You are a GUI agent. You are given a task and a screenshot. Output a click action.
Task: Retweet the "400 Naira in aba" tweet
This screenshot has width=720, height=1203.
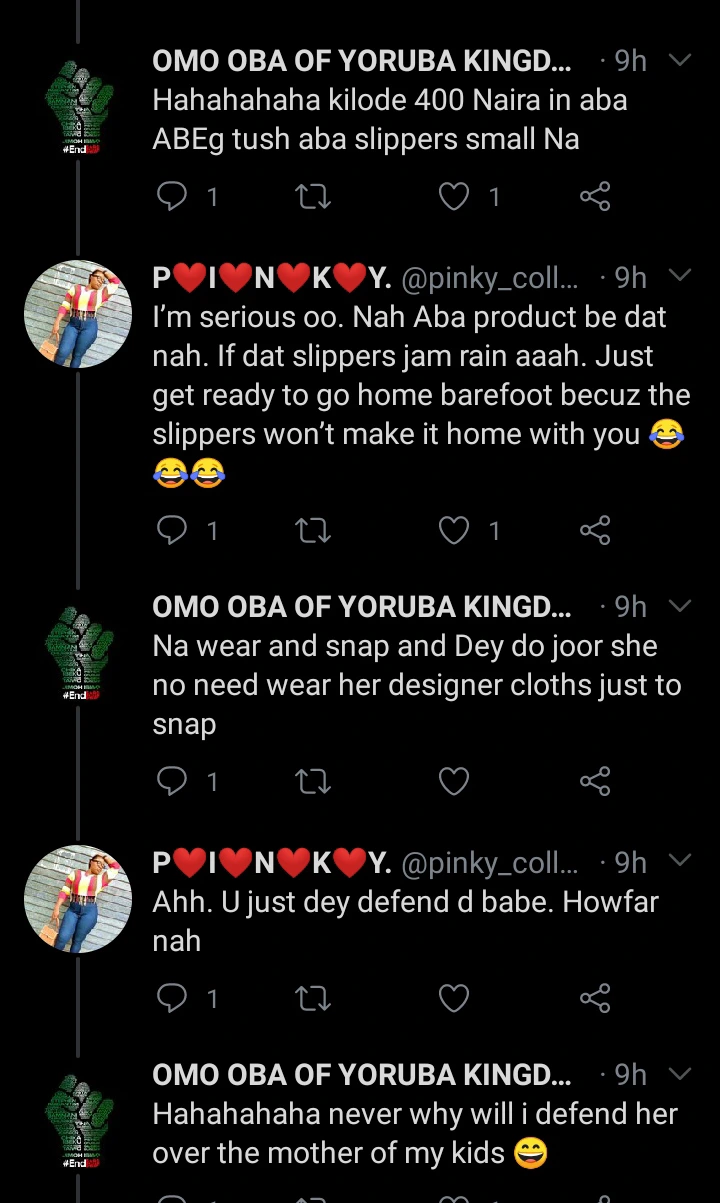tap(314, 197)
